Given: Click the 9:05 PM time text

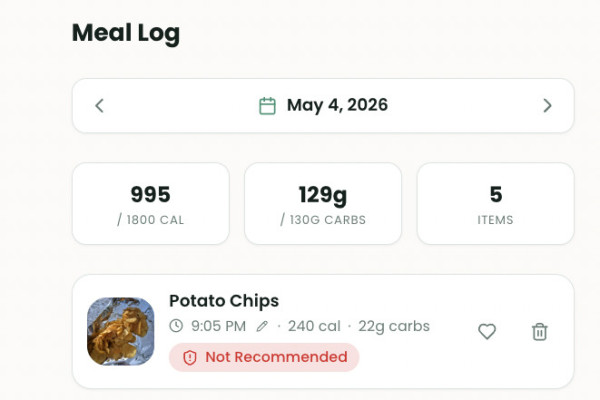Looking at the screenshot, I should [218, 326].
